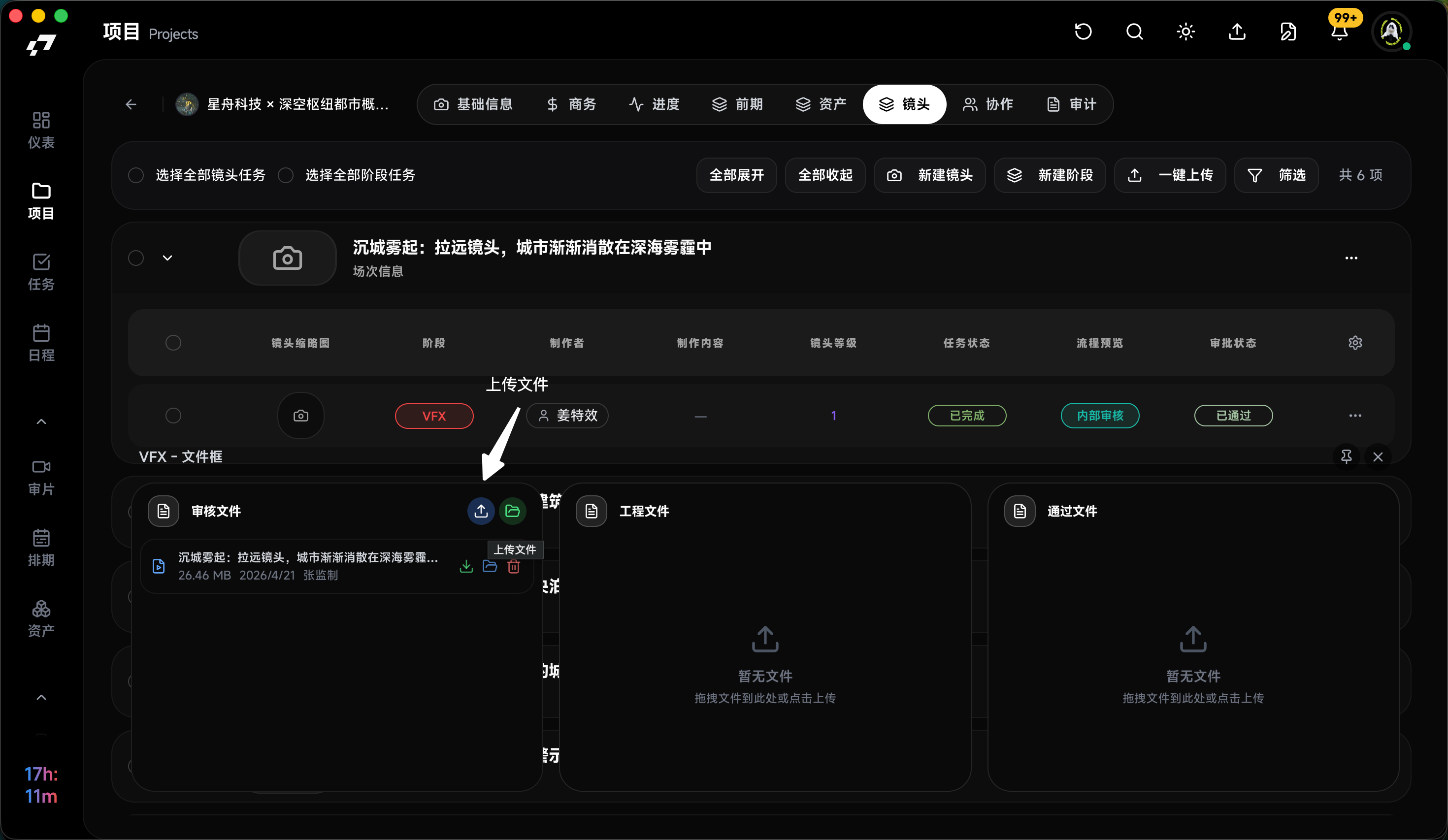
Task: Close the VFX 文件框 panel
Action: tap(1378, 457)
